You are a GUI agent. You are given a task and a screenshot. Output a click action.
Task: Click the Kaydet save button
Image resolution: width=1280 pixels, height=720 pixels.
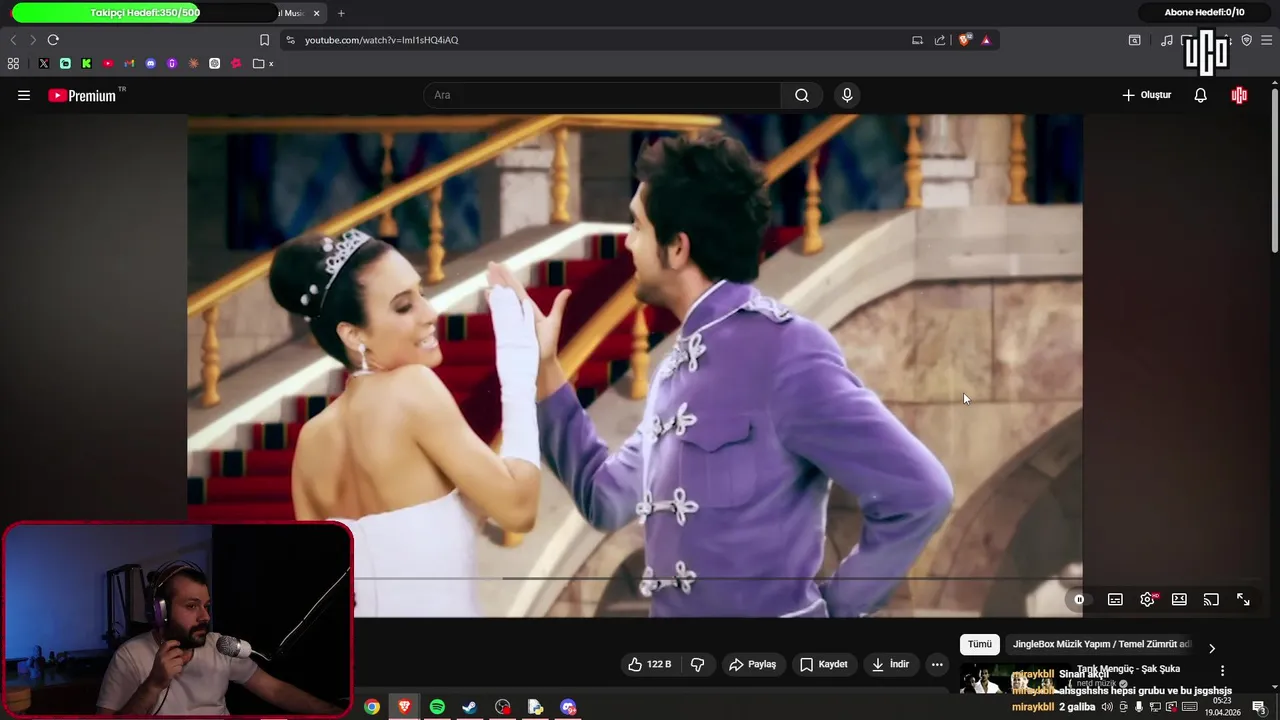click(823, 664)
